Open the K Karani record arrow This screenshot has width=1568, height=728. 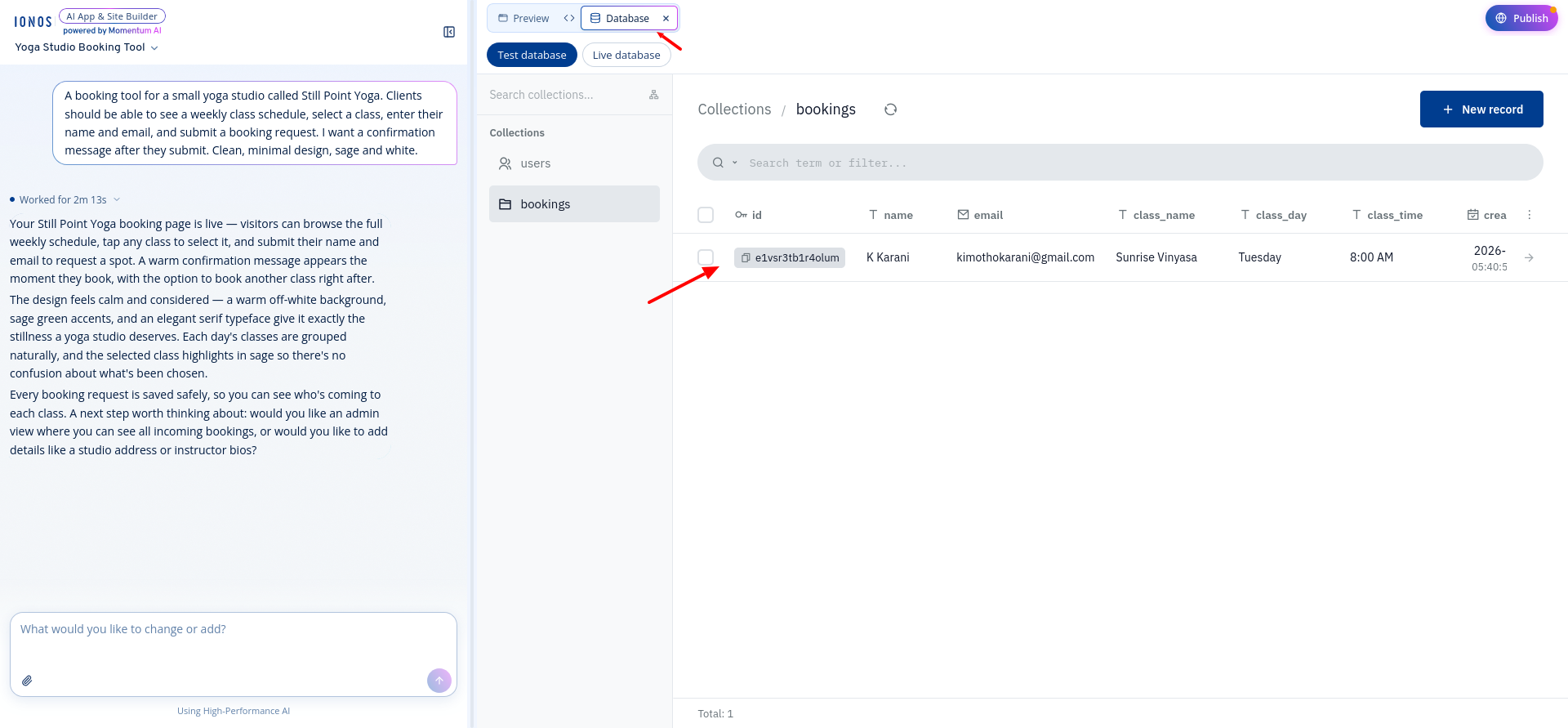[1529, 257]
